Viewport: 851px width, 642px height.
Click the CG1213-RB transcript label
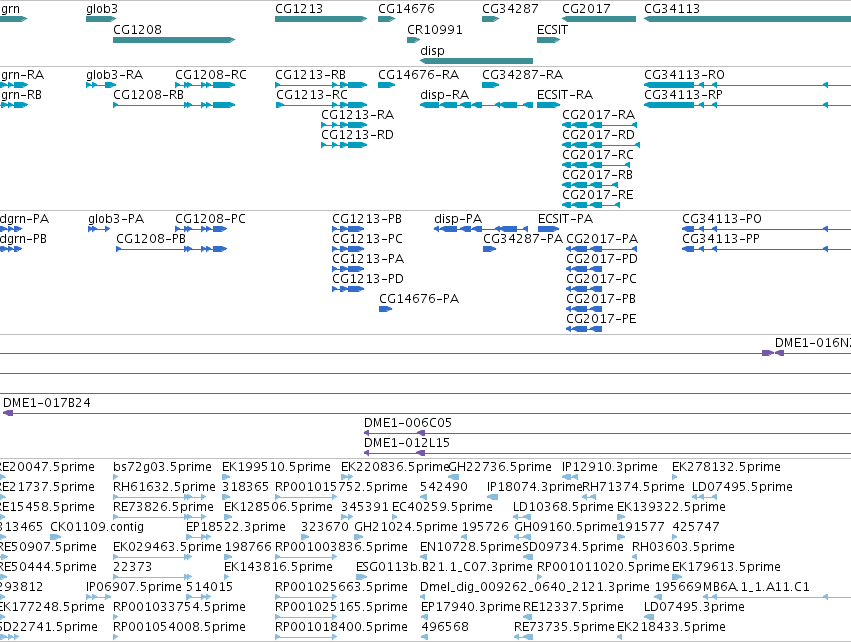310,74
